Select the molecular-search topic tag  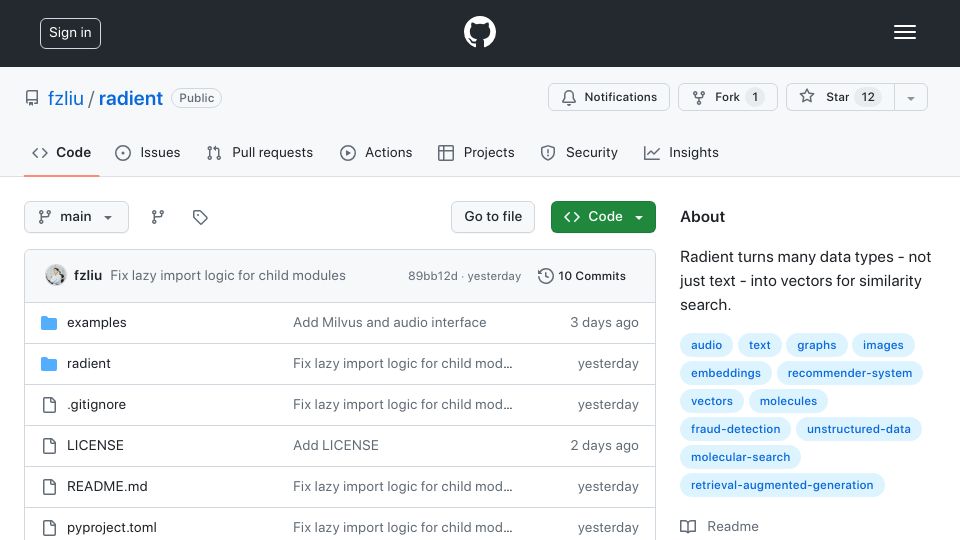pos(740,457)
